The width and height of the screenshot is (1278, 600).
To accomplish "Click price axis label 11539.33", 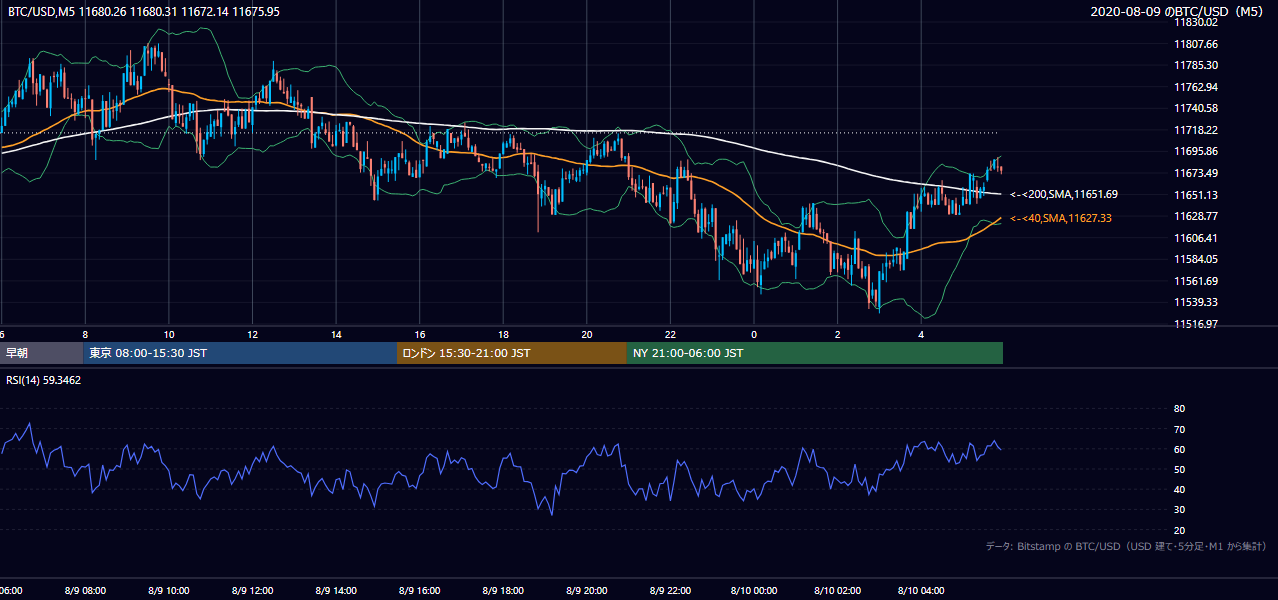I will [1196, 302].
